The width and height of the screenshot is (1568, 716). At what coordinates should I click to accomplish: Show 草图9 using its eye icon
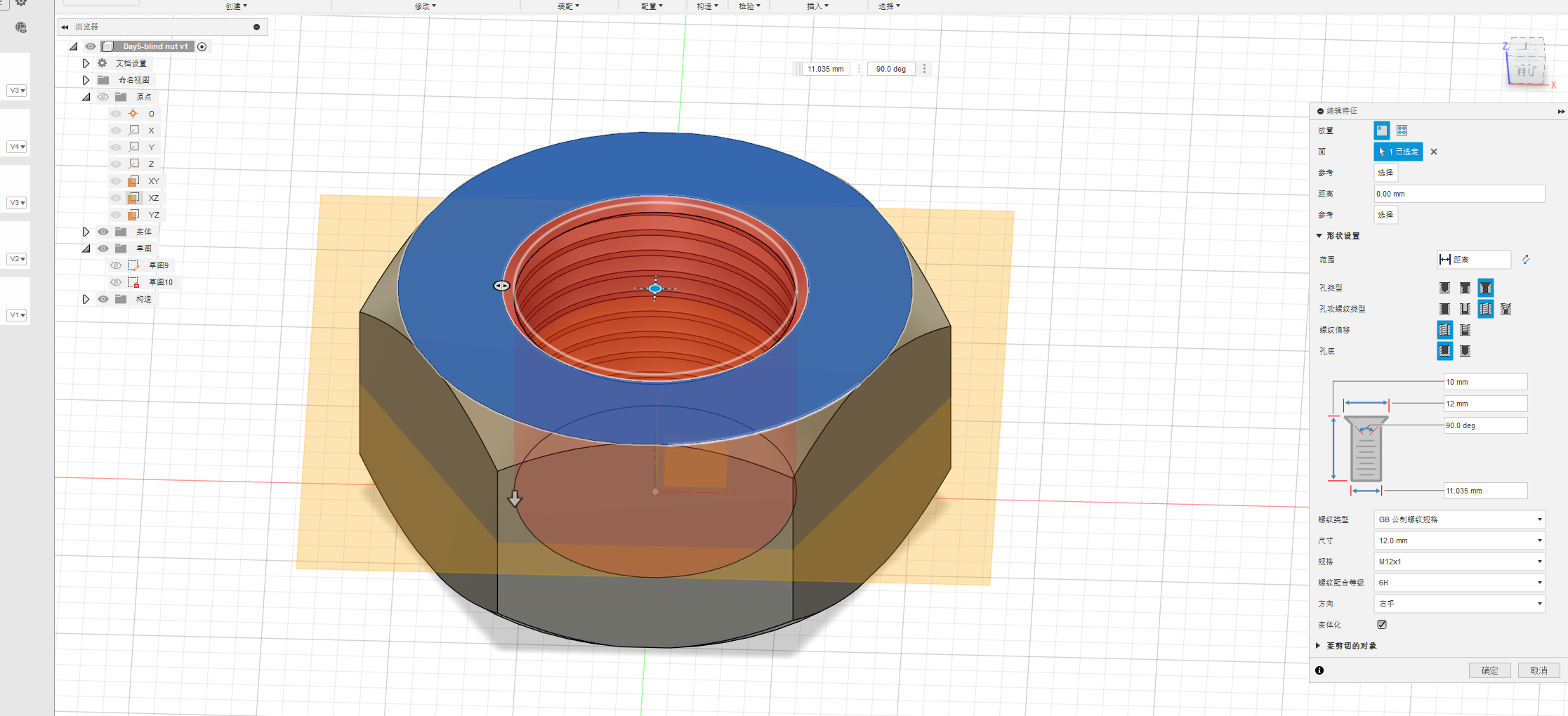116,265
